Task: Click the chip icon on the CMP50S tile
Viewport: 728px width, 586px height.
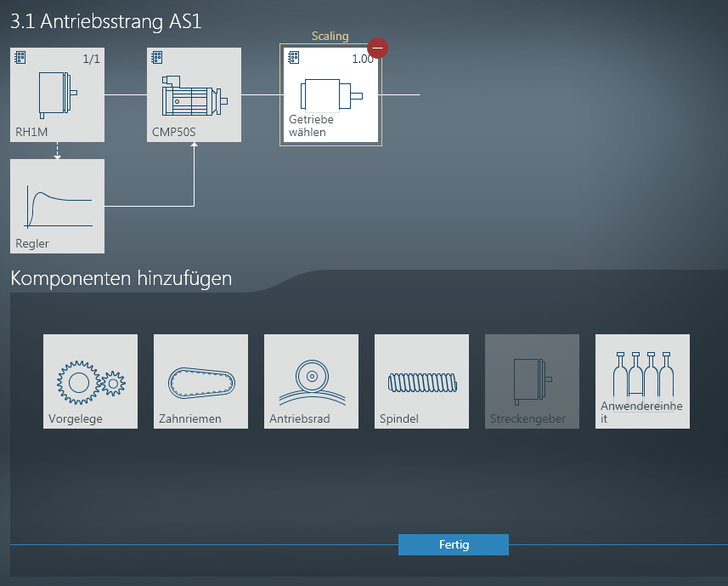Action: coord(157,59)
